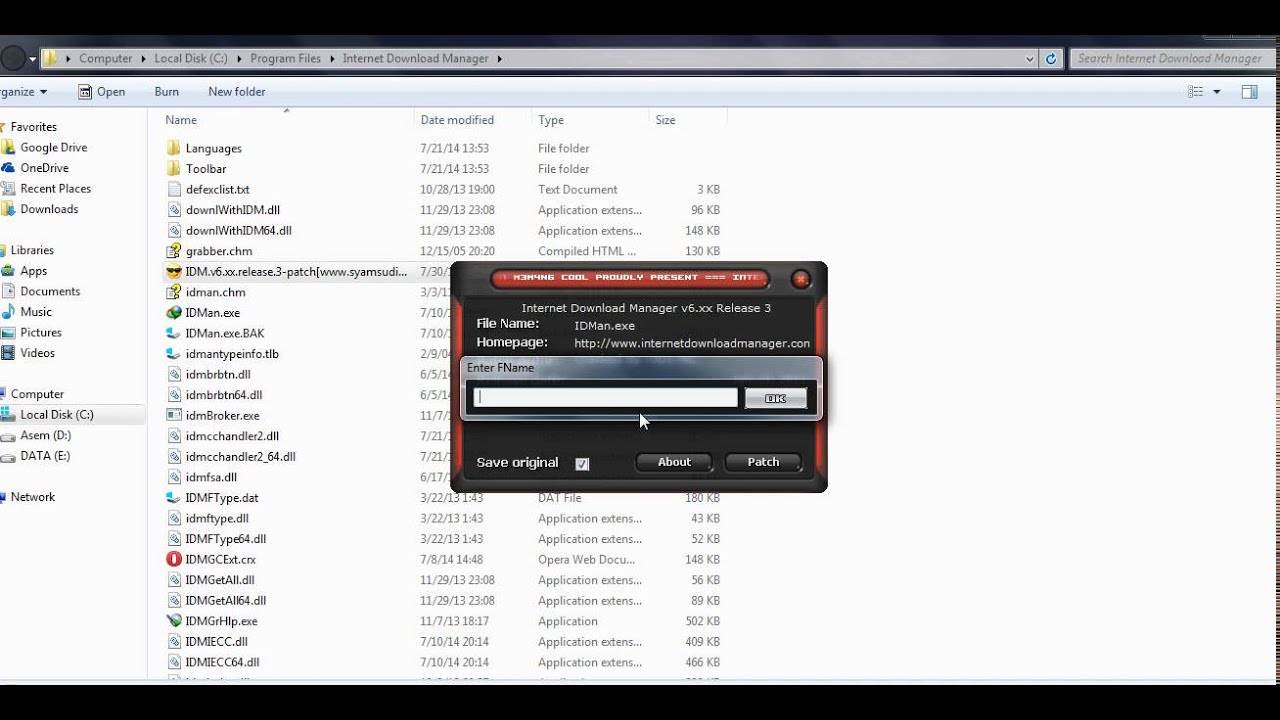Refresh the folder with the address bar button
This screenshot has width=1280, height=720.
[1051, 59]
